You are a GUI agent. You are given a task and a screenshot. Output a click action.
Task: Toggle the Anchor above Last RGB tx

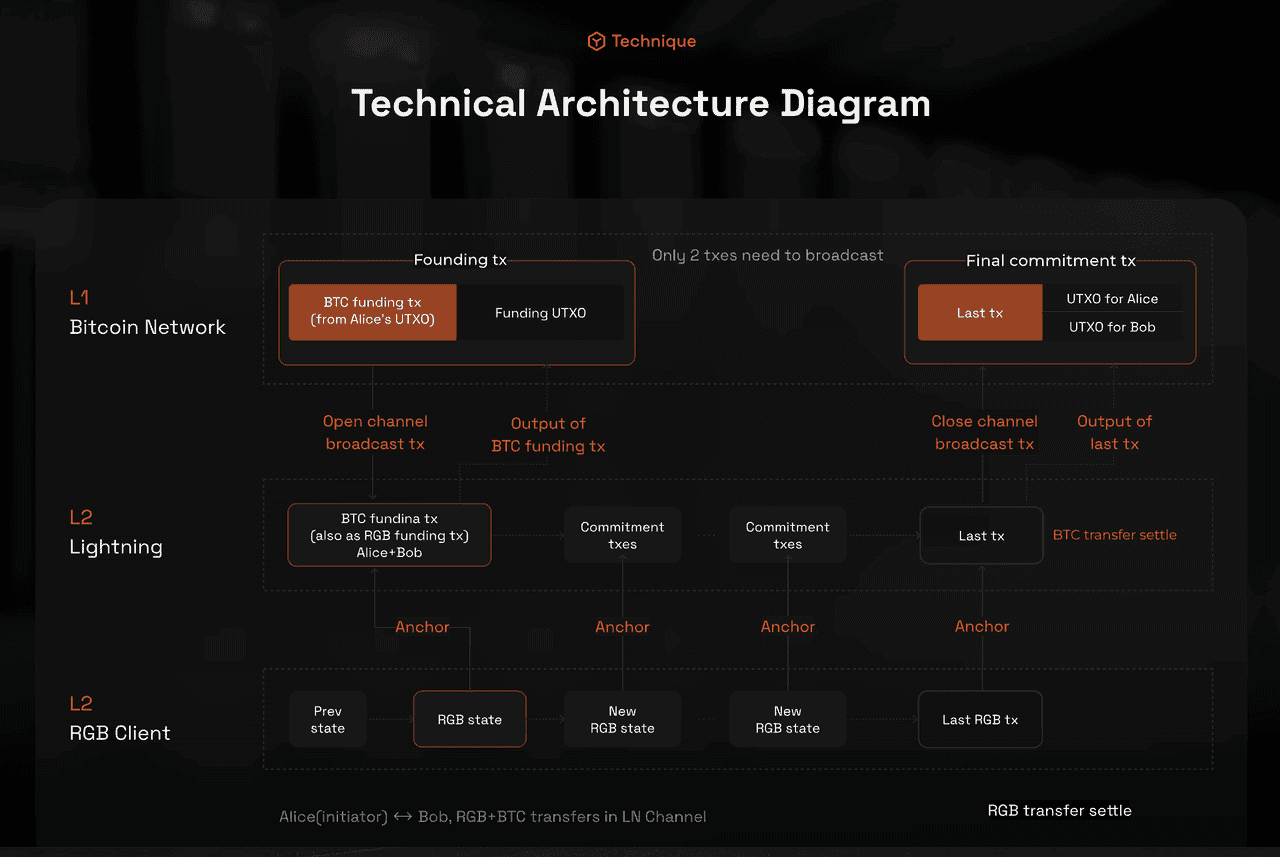coord(982,627)
